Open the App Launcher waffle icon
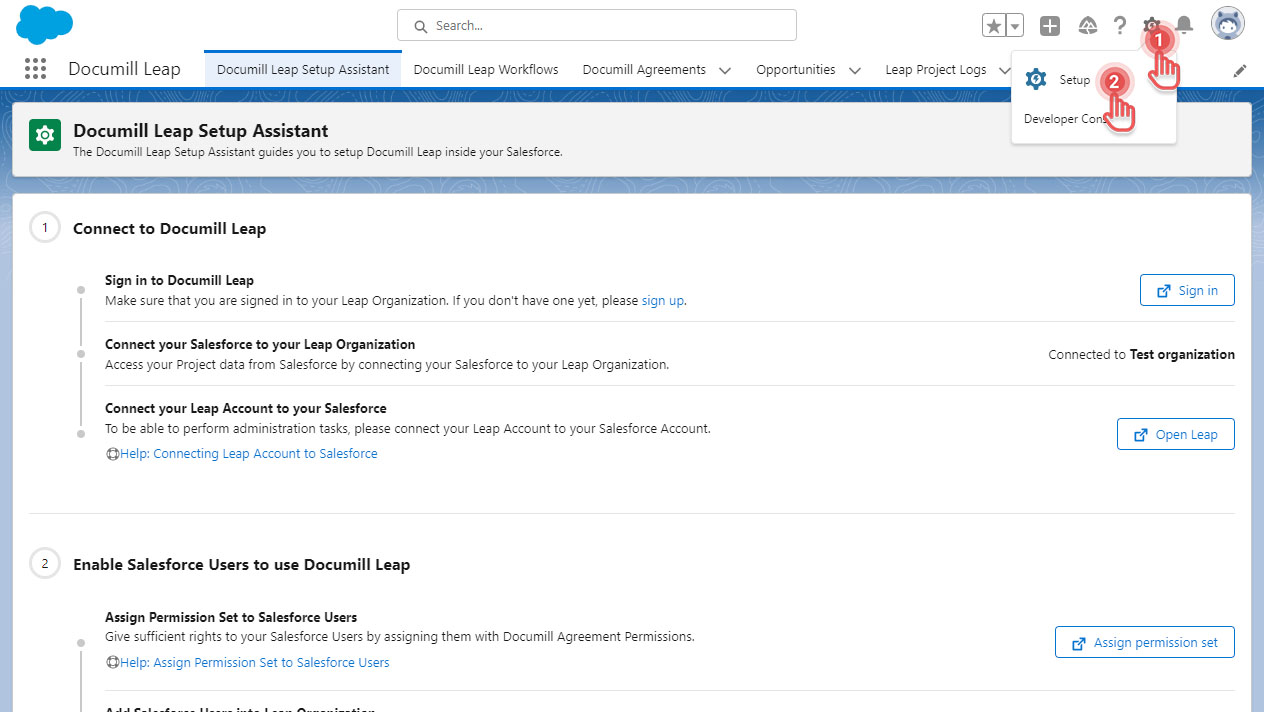The image size is (1264, 712). 35,68
